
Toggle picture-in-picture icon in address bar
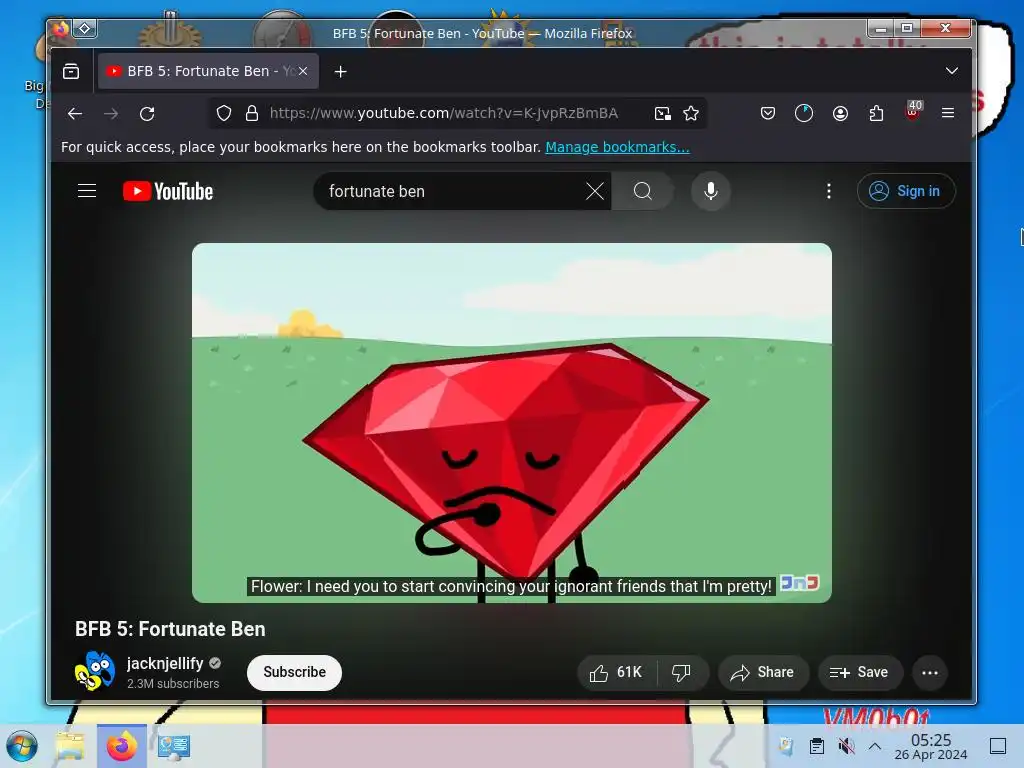point(662,114)
